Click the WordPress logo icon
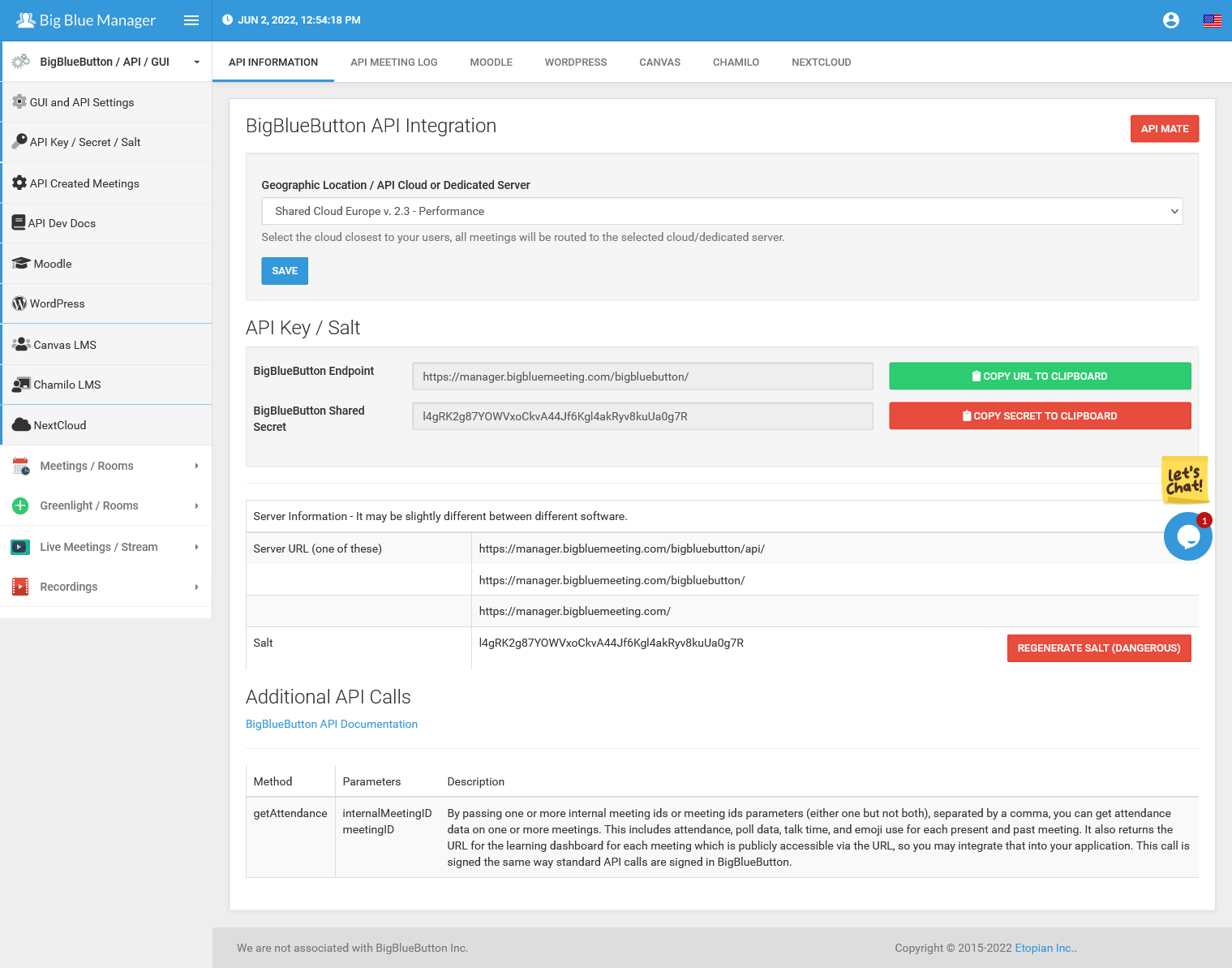 click(x=19, y=303)
